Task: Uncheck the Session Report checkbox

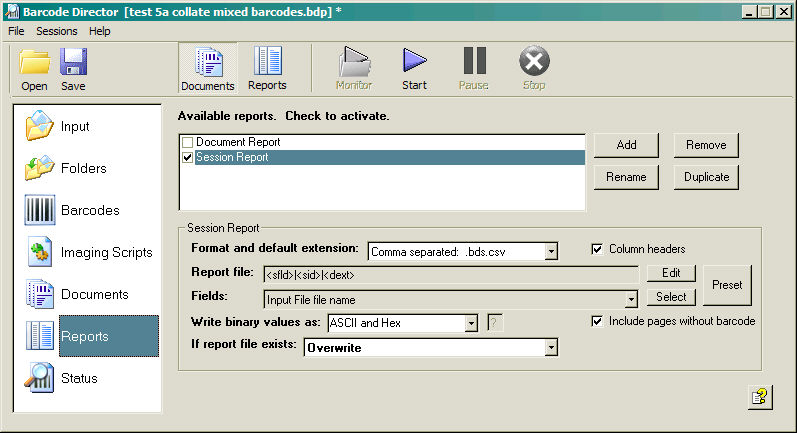Action: click(187, 157)
